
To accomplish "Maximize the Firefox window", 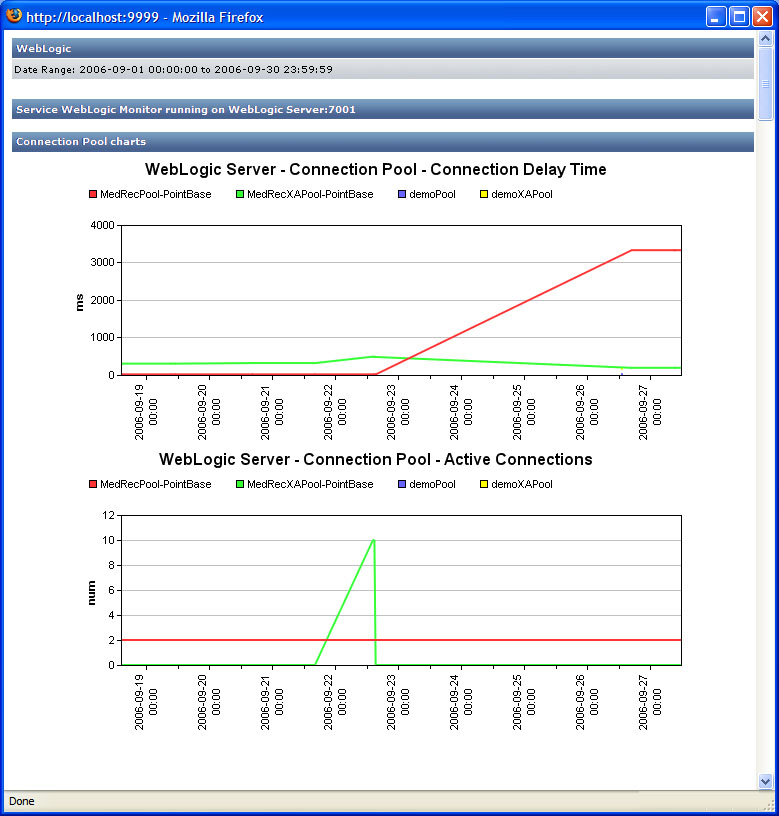I will (x=739, y=17).
